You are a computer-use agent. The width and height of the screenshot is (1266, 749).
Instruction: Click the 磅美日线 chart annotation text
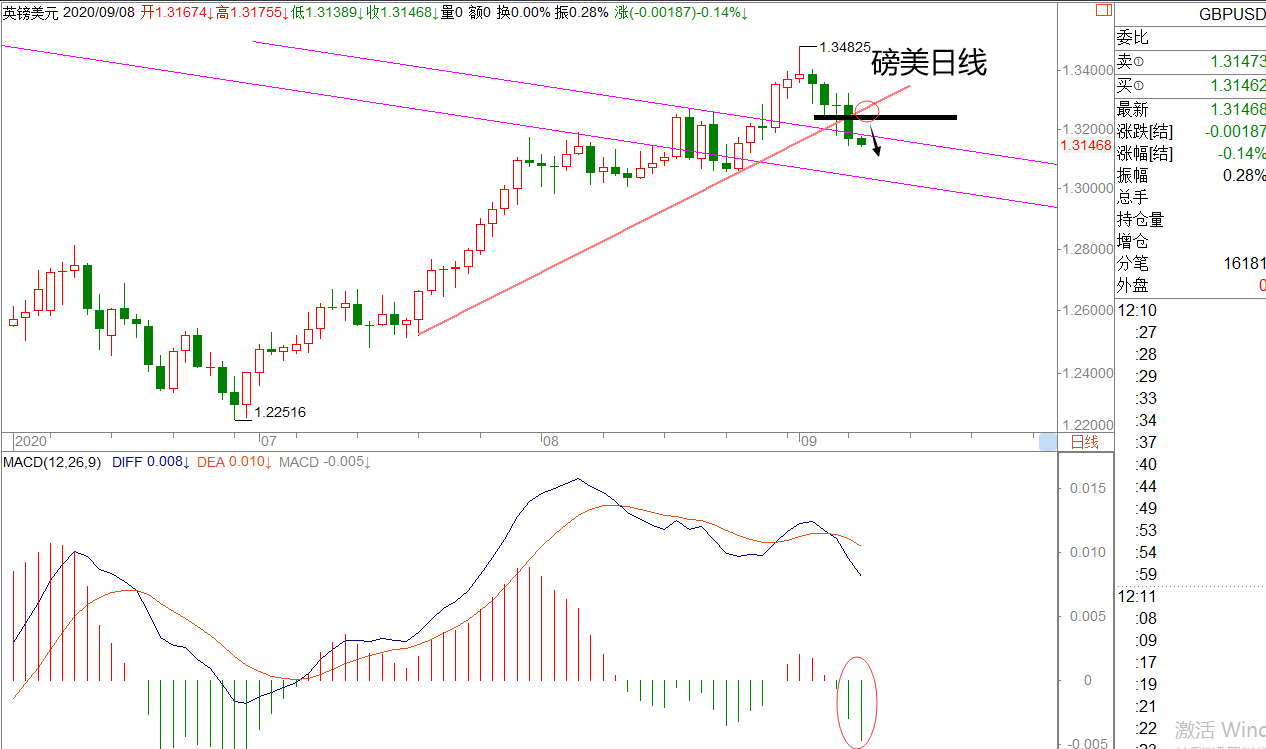tap(929, 63)
